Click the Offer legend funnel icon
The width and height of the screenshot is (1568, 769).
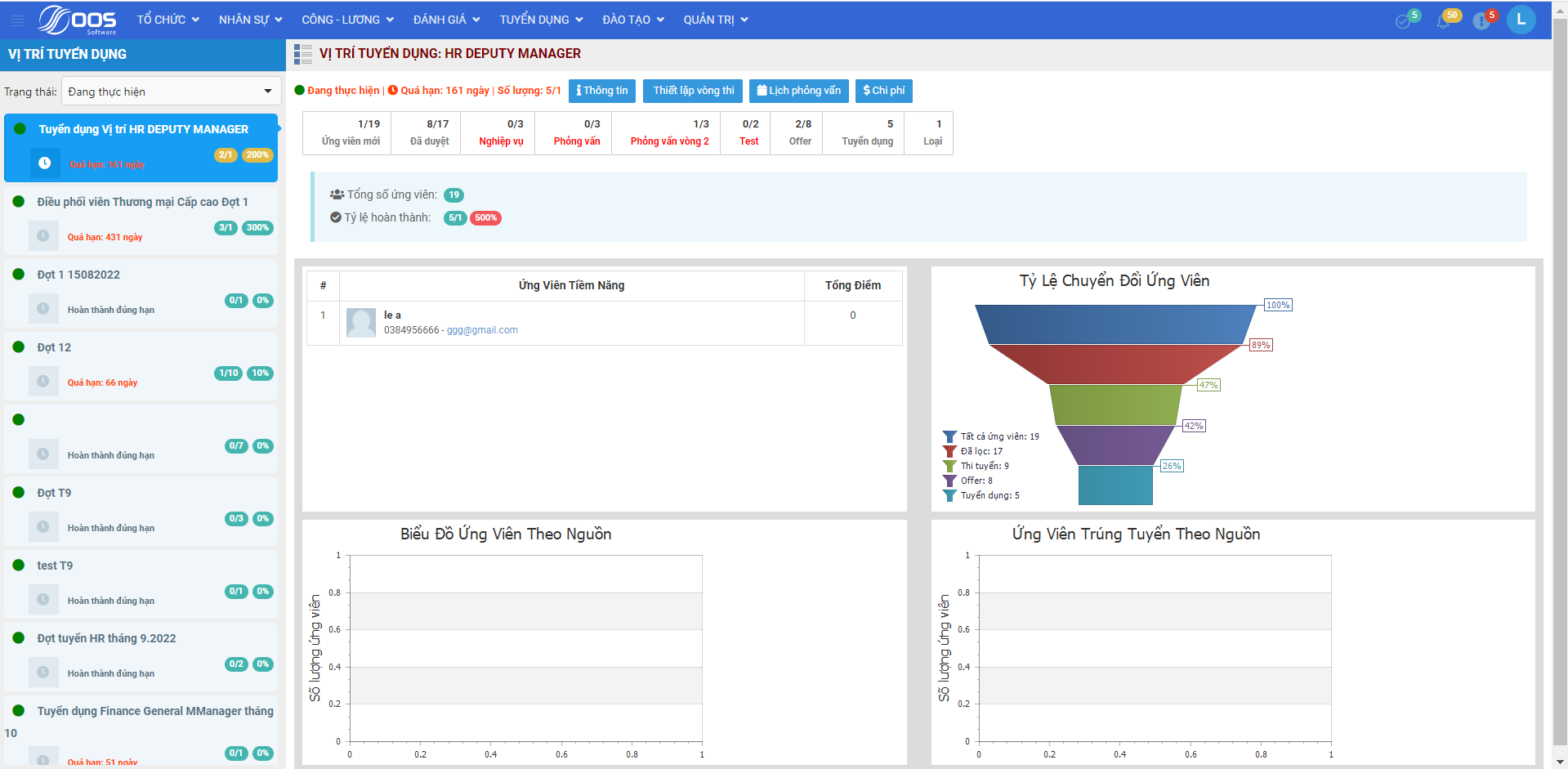[x=949, y=481]
